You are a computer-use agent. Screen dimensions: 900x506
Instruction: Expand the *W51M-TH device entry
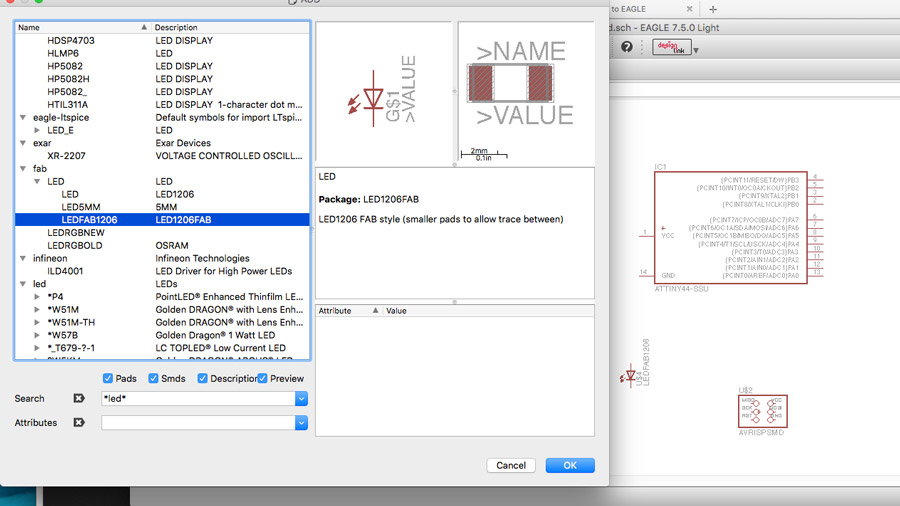point(37,322)
